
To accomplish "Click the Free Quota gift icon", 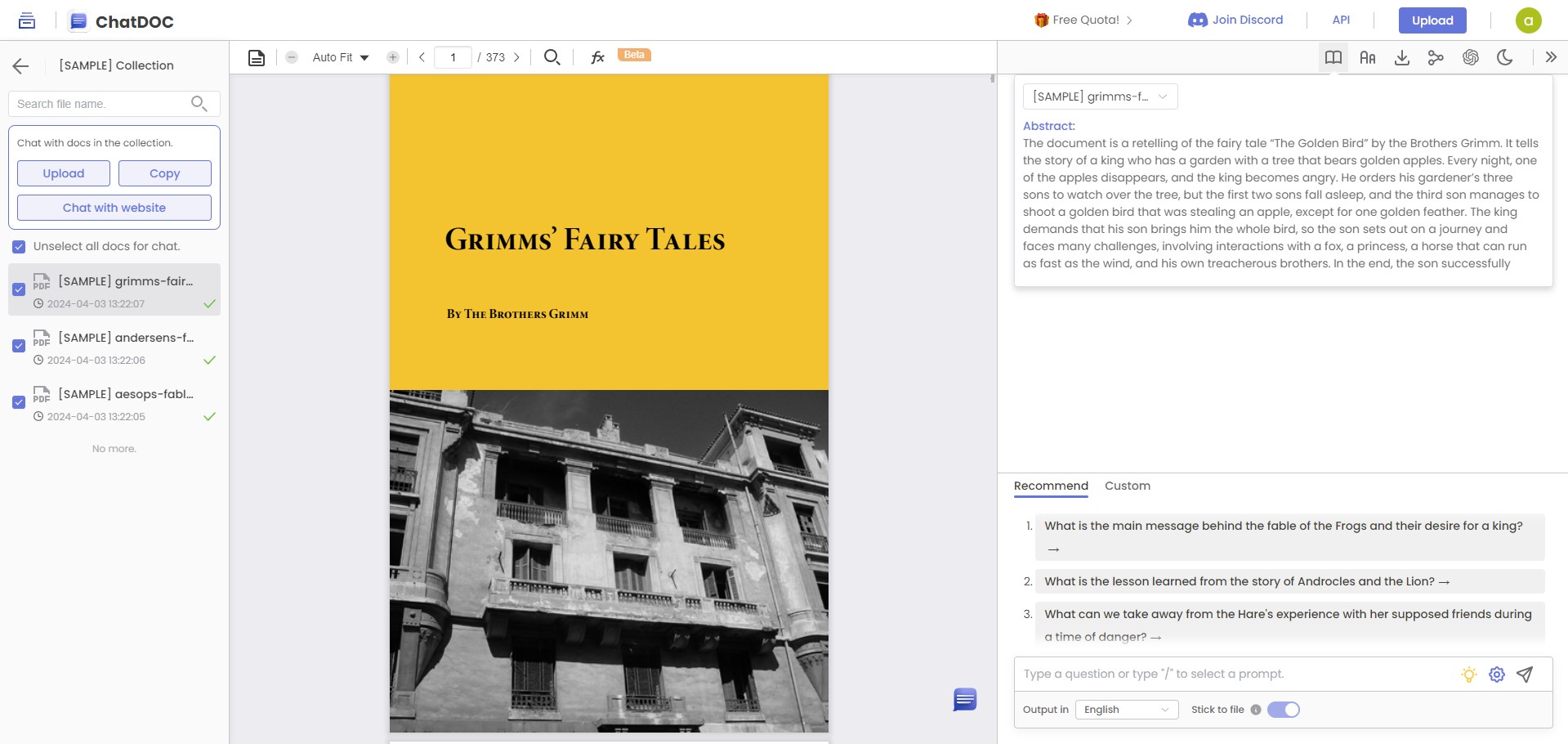I will tap(1041, 20).
